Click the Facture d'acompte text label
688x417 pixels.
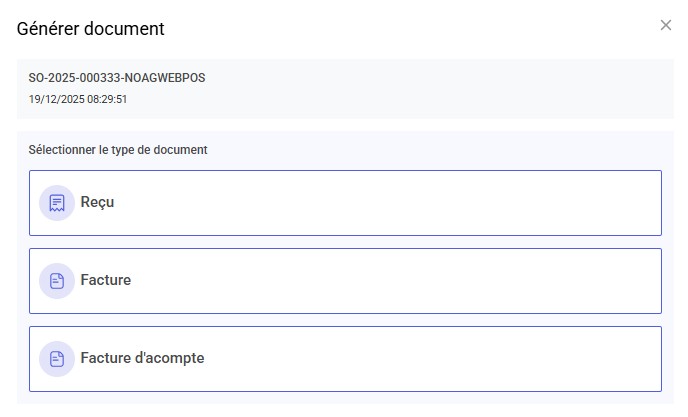click(142, 358)
